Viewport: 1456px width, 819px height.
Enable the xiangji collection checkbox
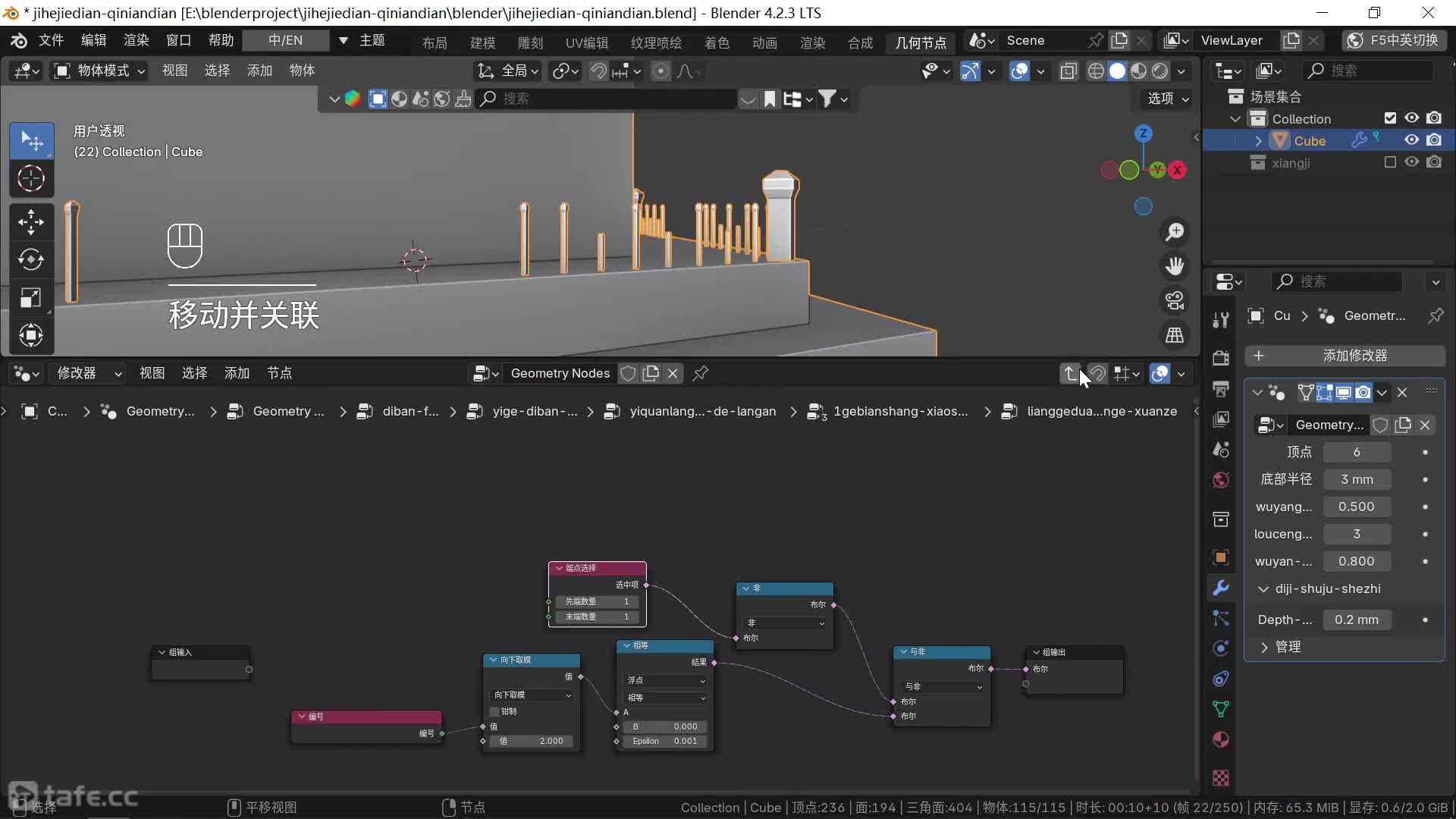tap(1390, 162)
